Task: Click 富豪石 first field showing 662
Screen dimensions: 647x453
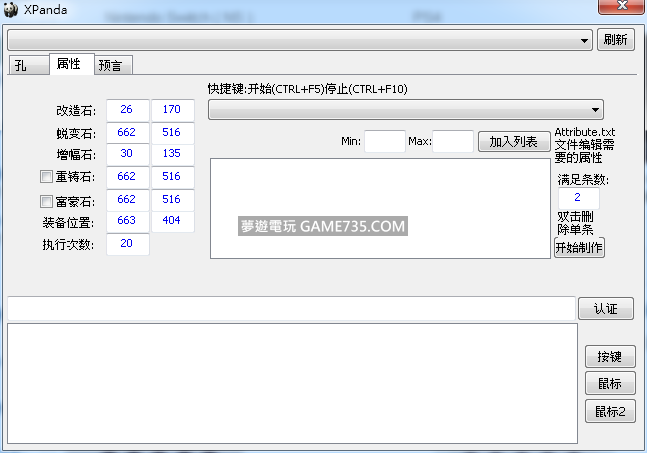Action: point(128,200)
